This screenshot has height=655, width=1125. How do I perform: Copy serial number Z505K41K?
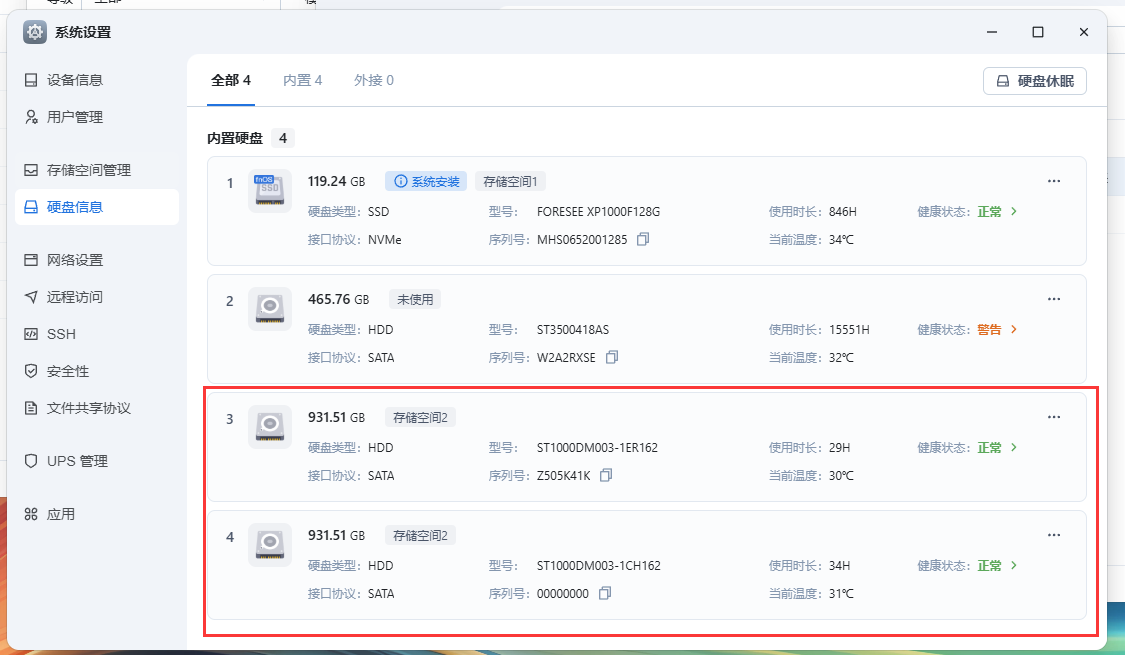click(606, 475)
